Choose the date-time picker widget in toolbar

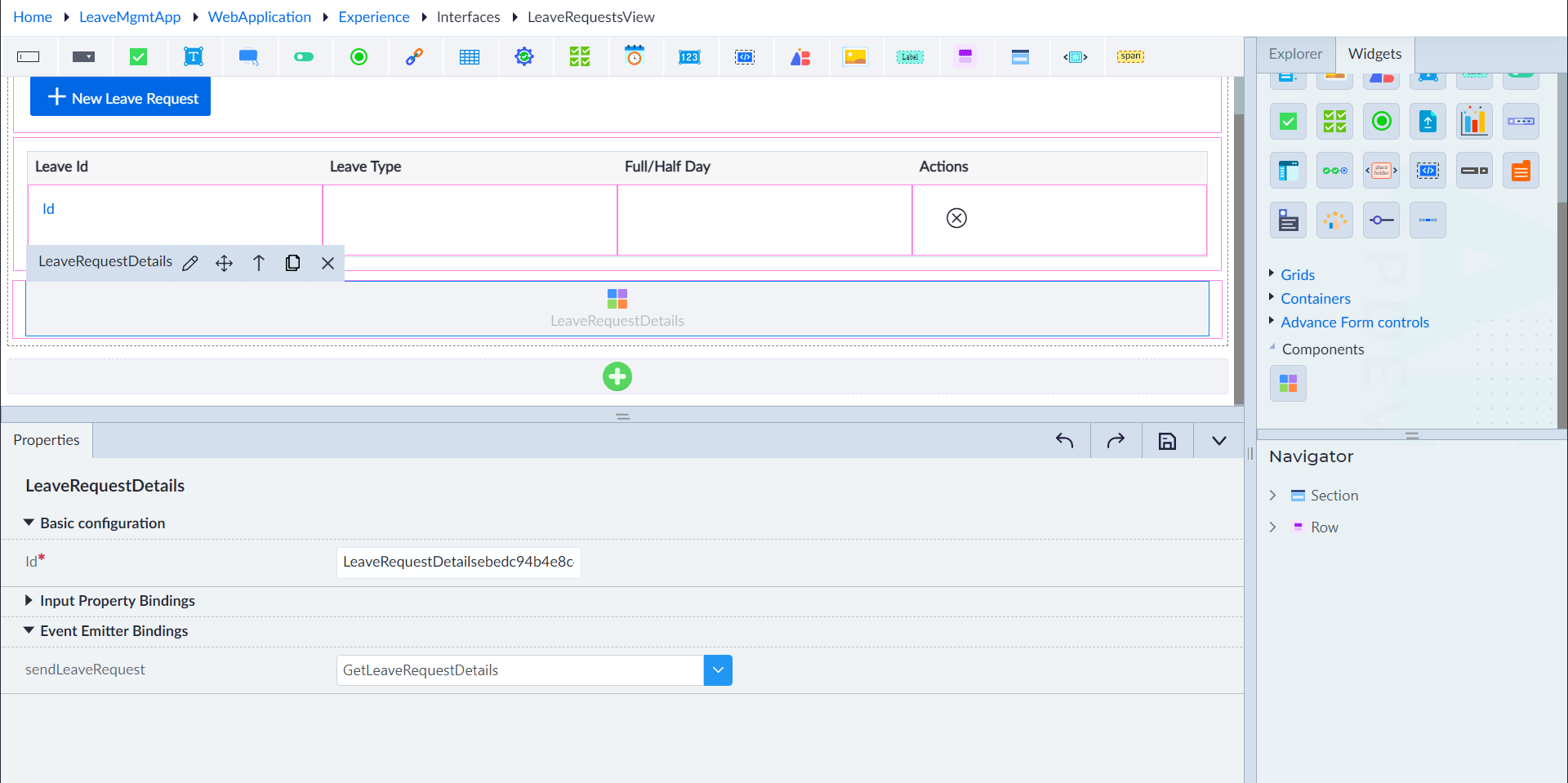[x=635, y=56]
